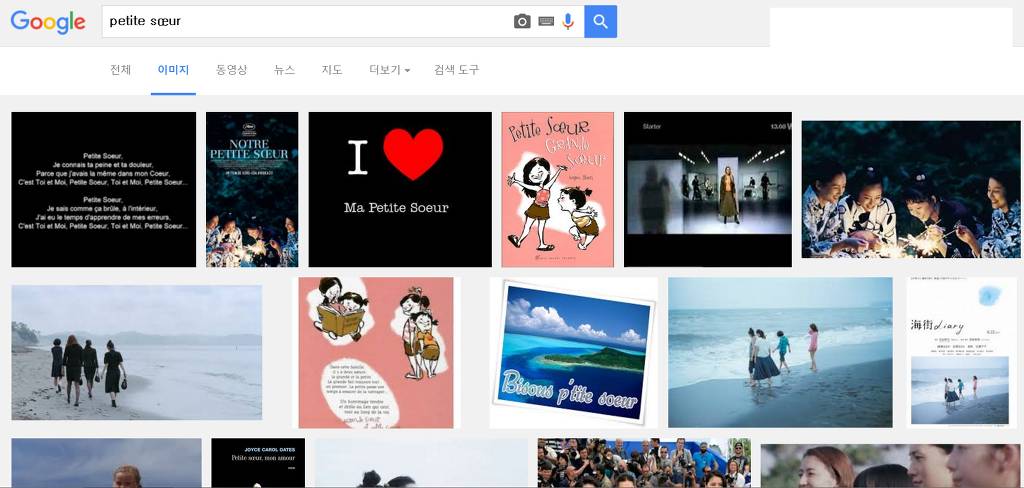Open search by image camera icon
The width and height of the screenshot is (1024, 488).
click(x=522, y=21)
